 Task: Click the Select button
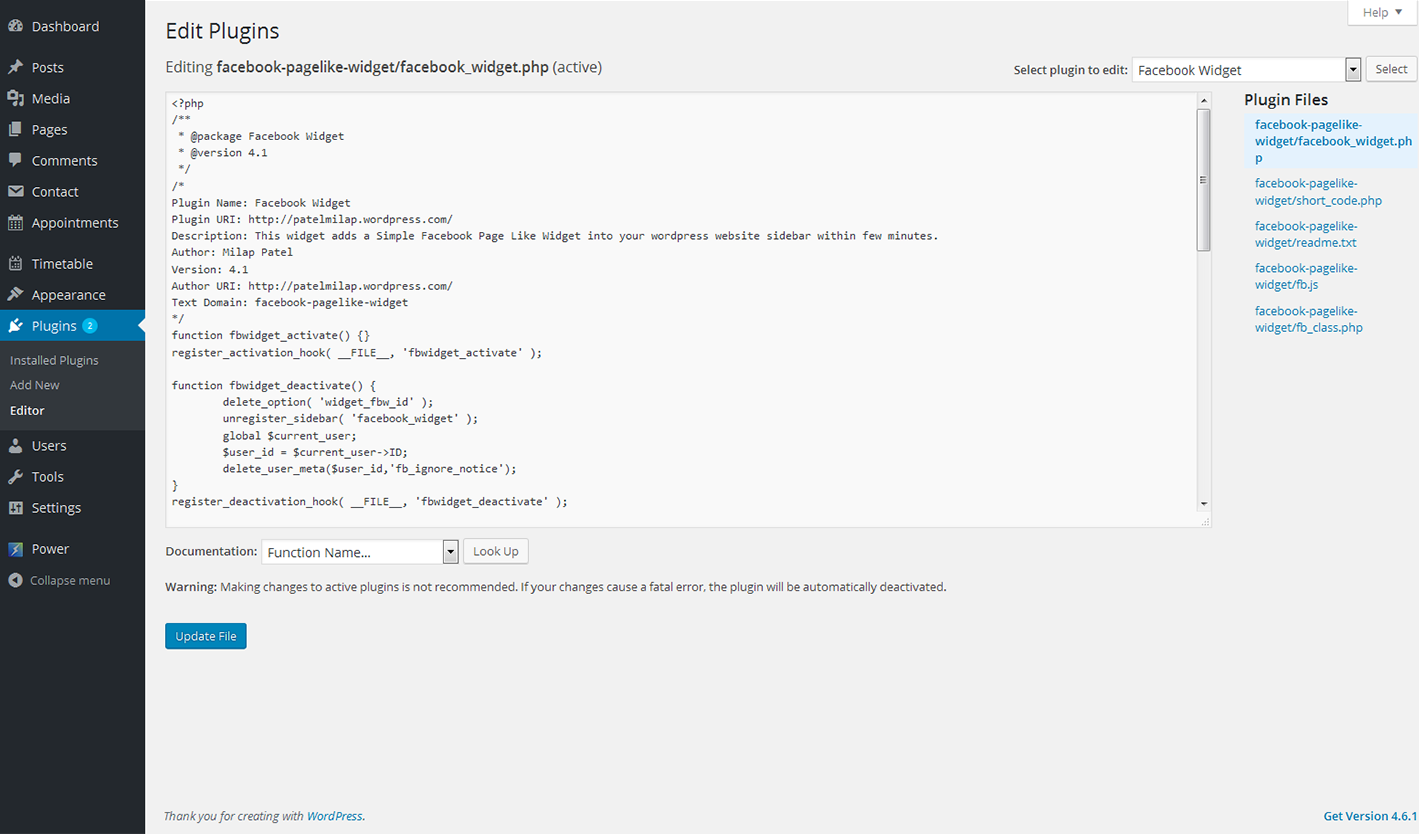(1391, 69)
